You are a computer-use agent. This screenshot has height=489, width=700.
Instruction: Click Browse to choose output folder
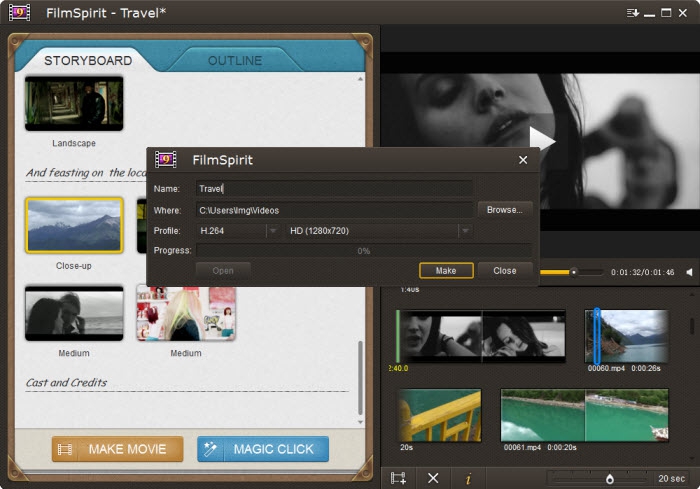click(x=505, y=210)
